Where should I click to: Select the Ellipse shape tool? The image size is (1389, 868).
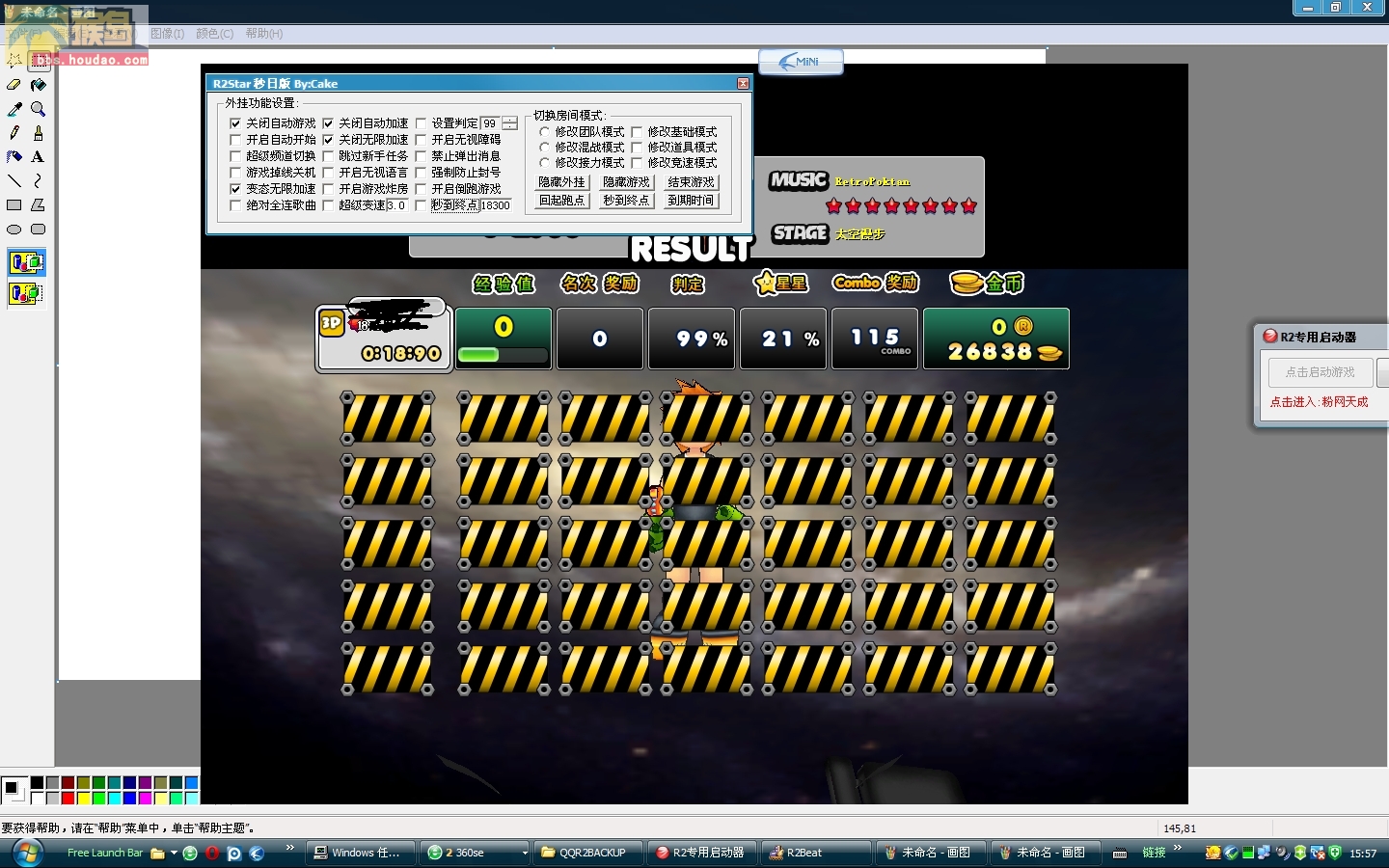point(14,230)
